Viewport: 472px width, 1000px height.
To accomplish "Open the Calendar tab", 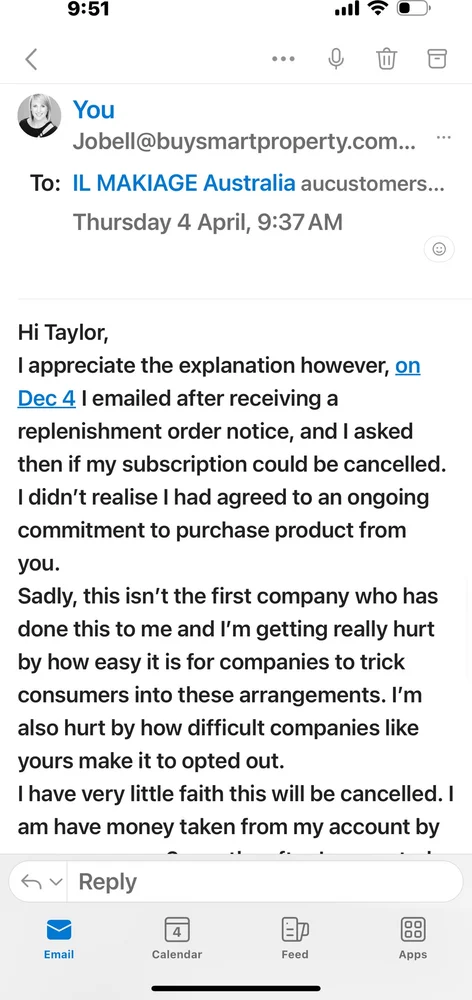I will pyautogui.click(x=177, y=938).
